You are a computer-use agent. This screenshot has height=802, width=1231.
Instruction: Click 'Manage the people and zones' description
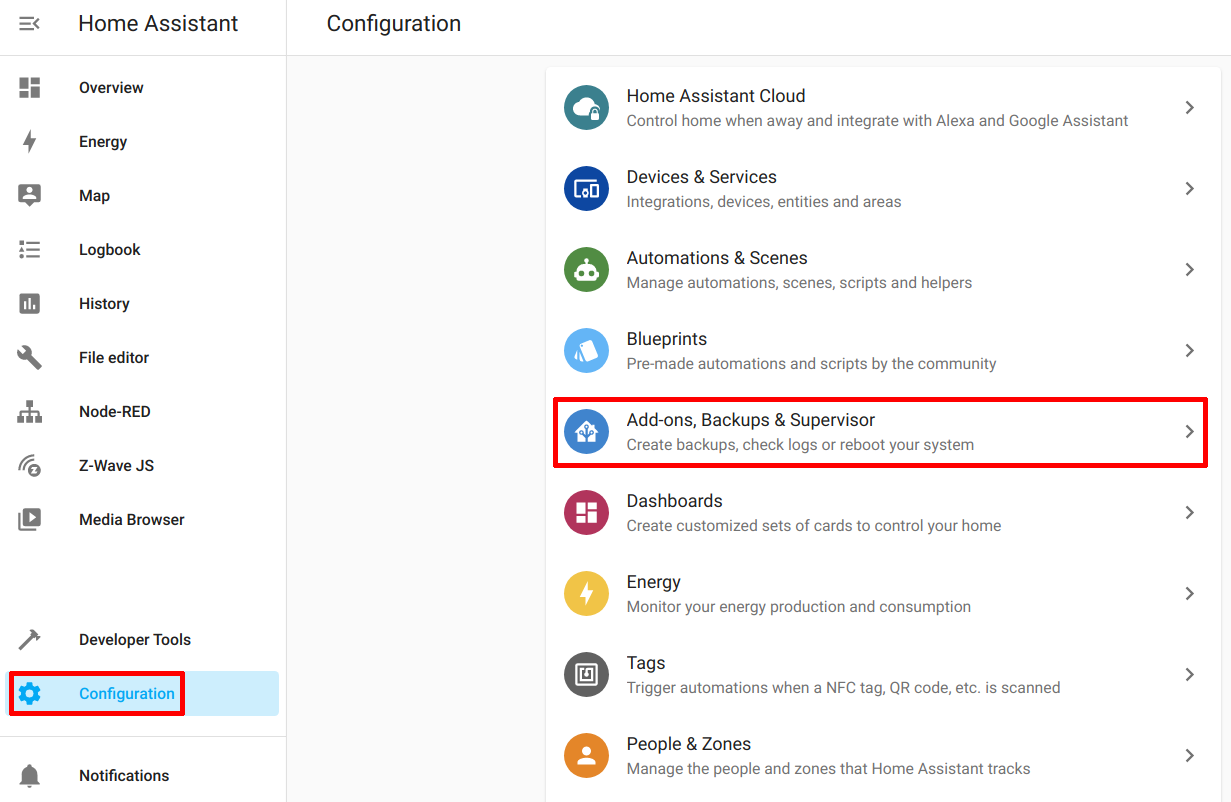pos(828,769)
